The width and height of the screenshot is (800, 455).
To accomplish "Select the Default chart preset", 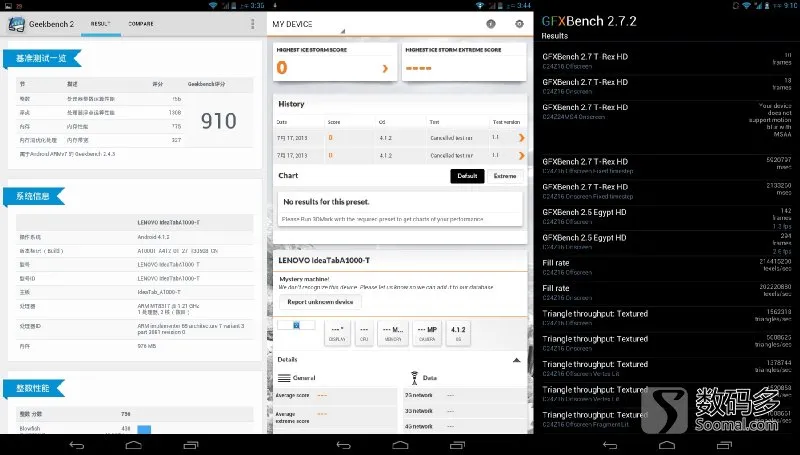I will click(467, 176).
